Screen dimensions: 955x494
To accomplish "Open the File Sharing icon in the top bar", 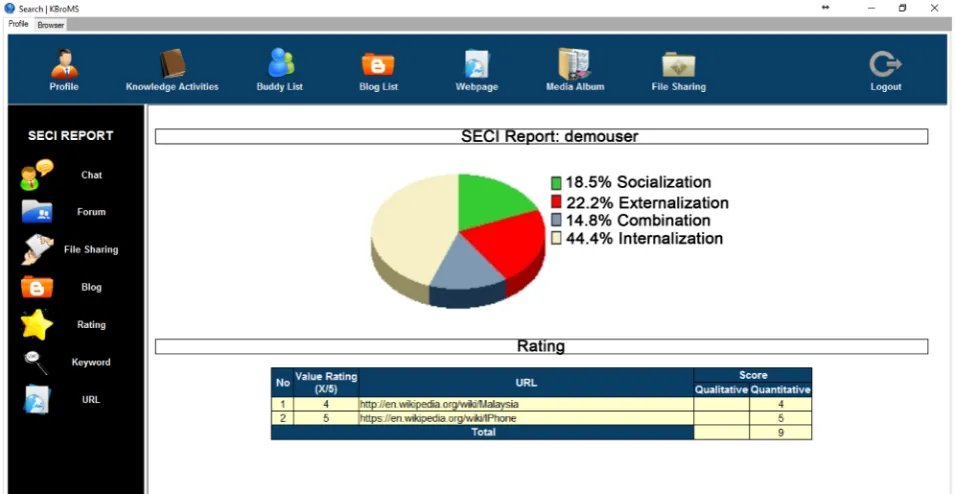I will 678,64.
